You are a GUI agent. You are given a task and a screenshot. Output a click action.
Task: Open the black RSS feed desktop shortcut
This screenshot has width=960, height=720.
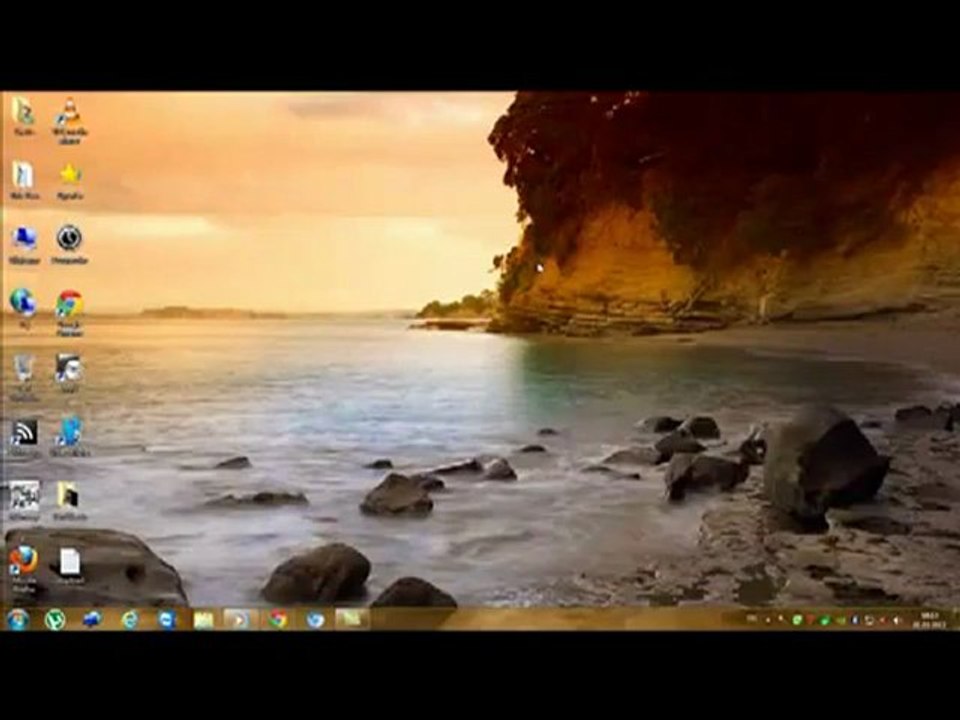24,438
